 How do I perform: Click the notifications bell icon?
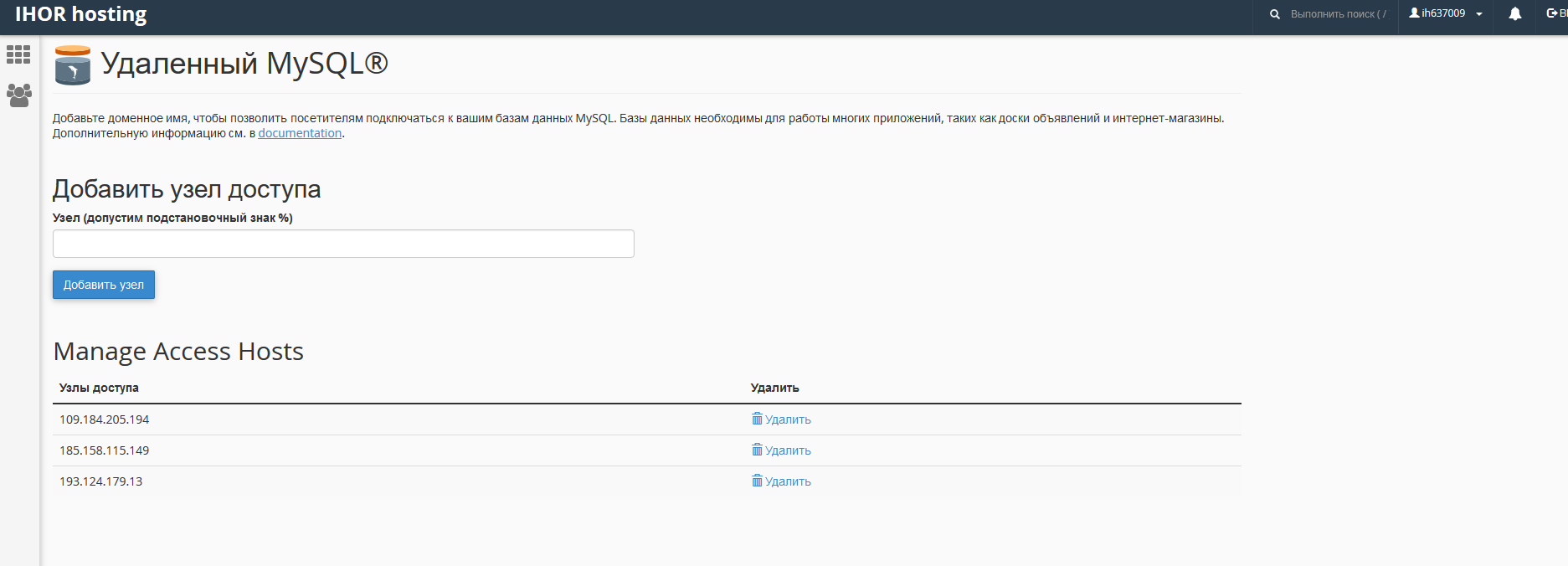[1514, 14]
